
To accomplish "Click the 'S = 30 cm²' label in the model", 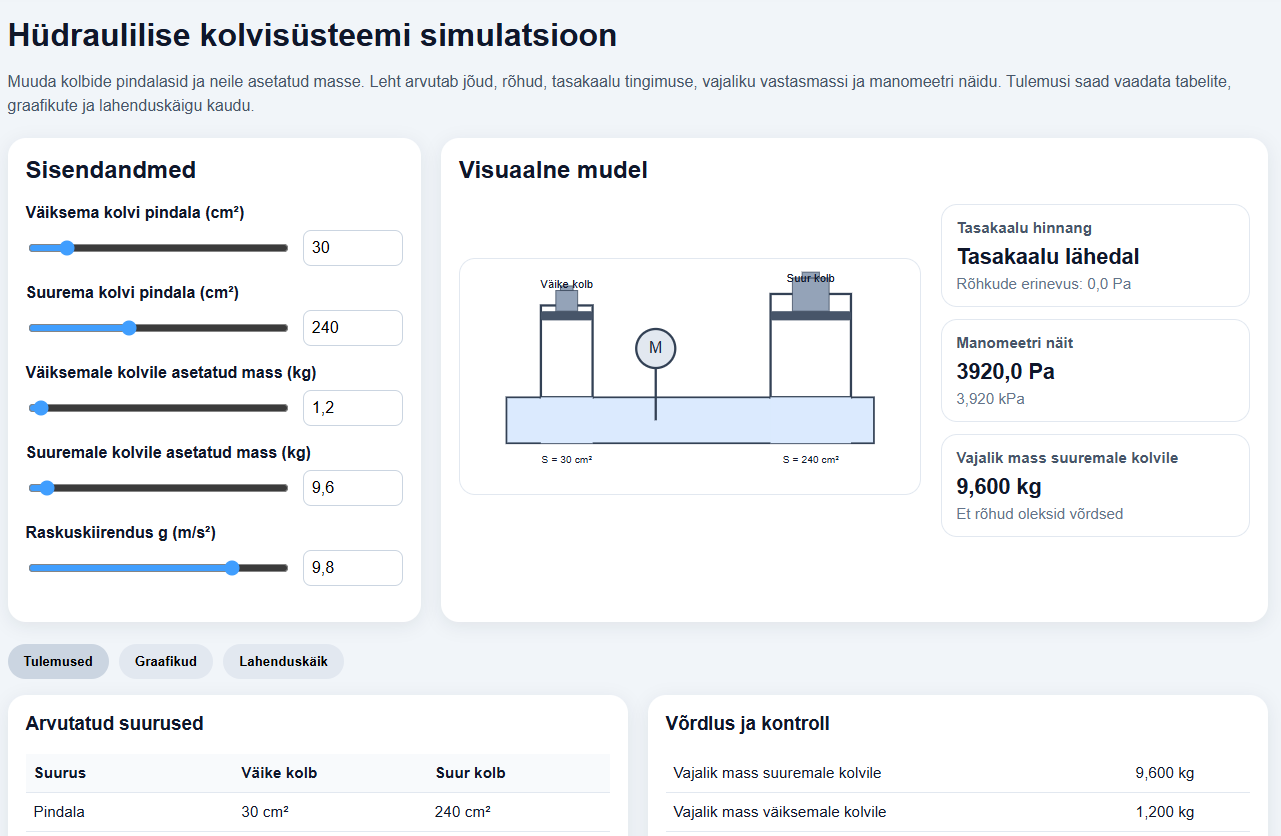I will [x=566, y=460].
